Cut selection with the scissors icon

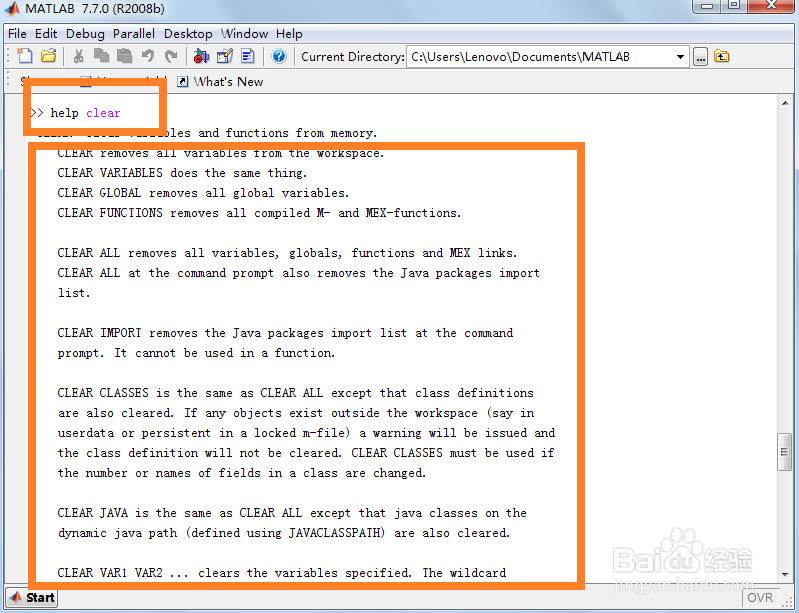tap(78, 56)
